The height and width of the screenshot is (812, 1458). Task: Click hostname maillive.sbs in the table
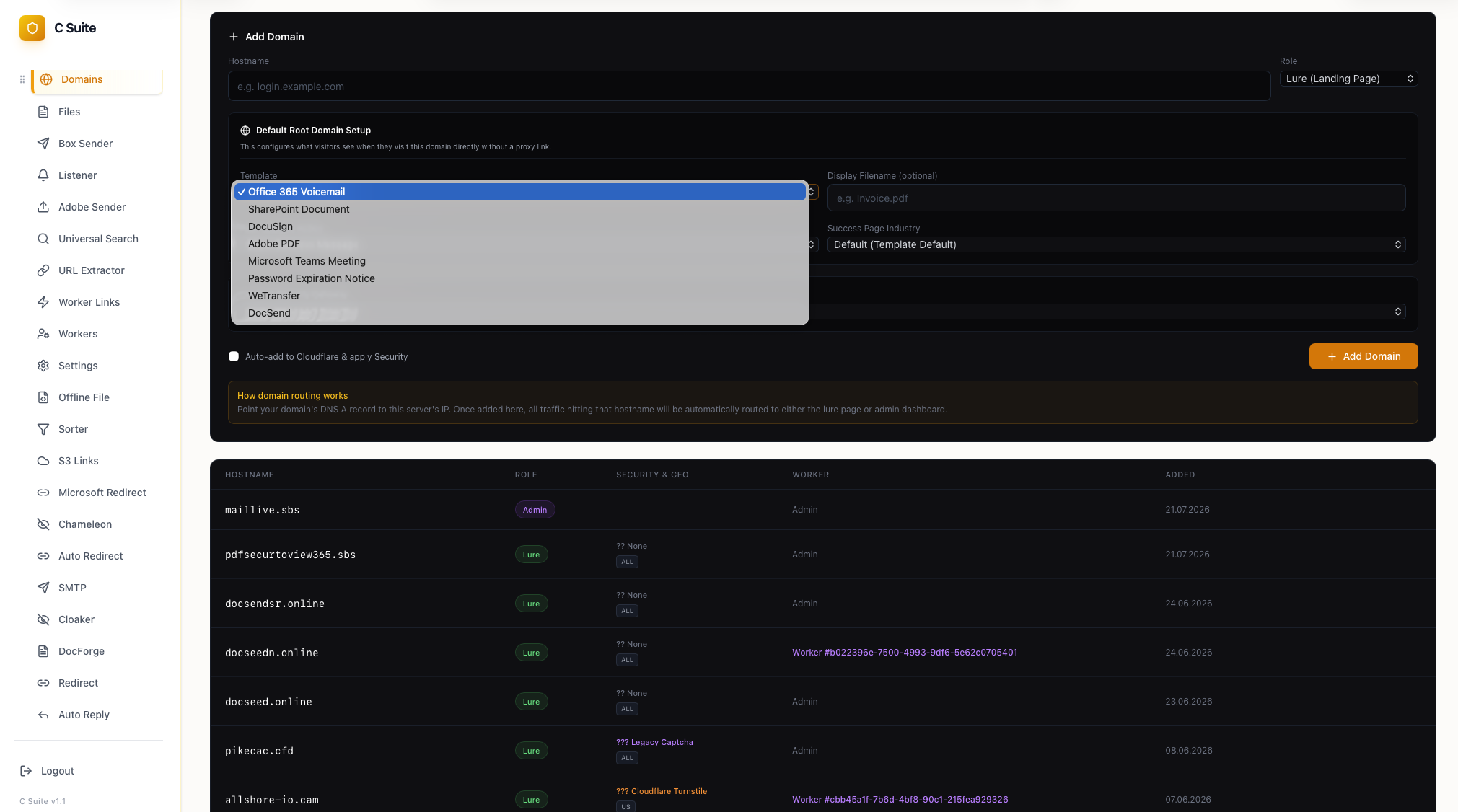pyautogui.click(x=262, y=510)
